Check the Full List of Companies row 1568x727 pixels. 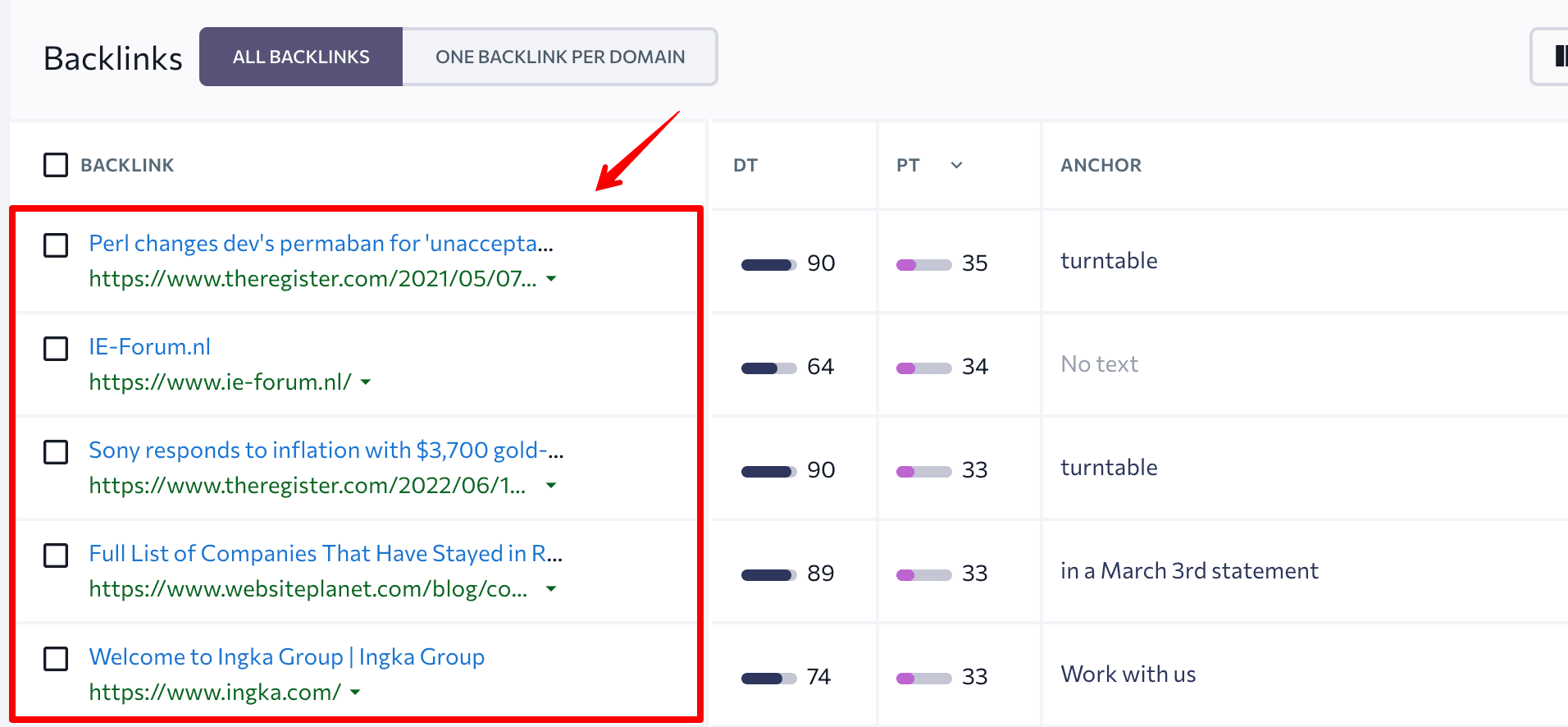click(56, 556)
